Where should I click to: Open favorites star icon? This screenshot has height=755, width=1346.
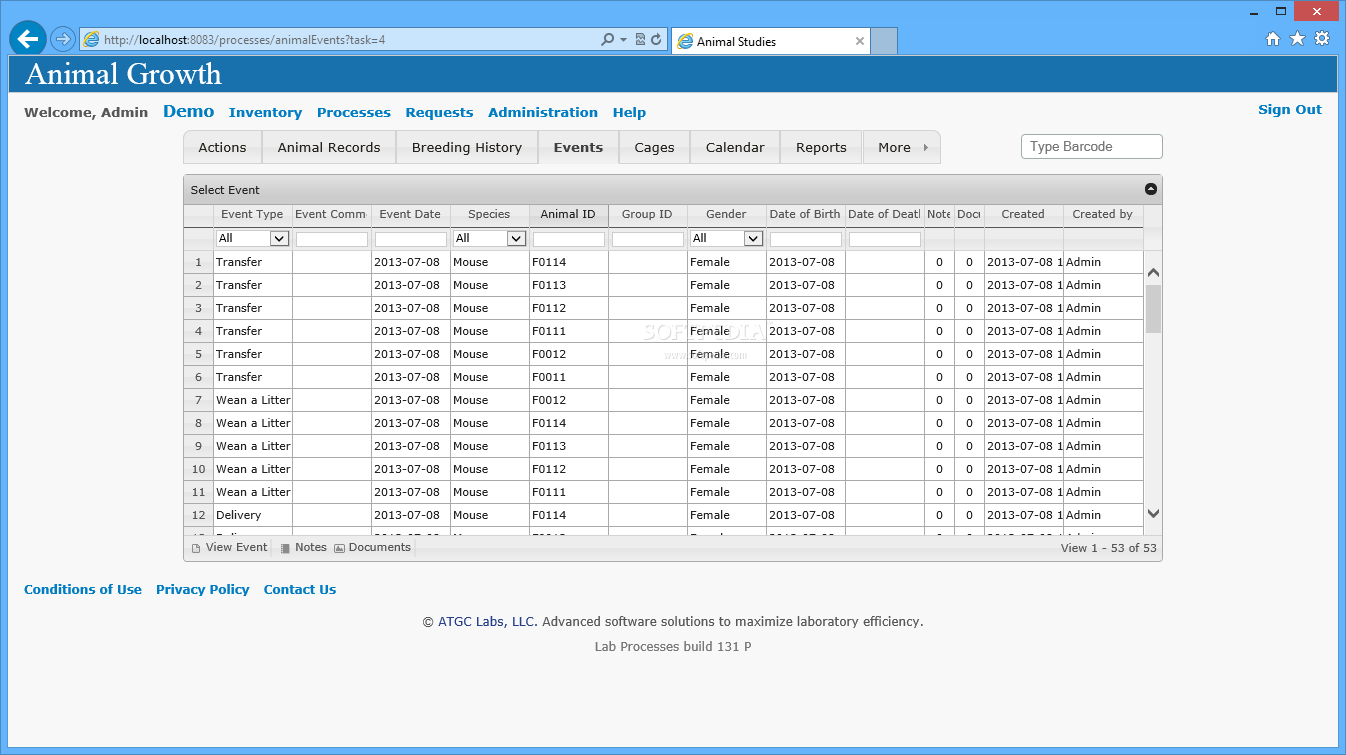click(x=1297, y=39)
